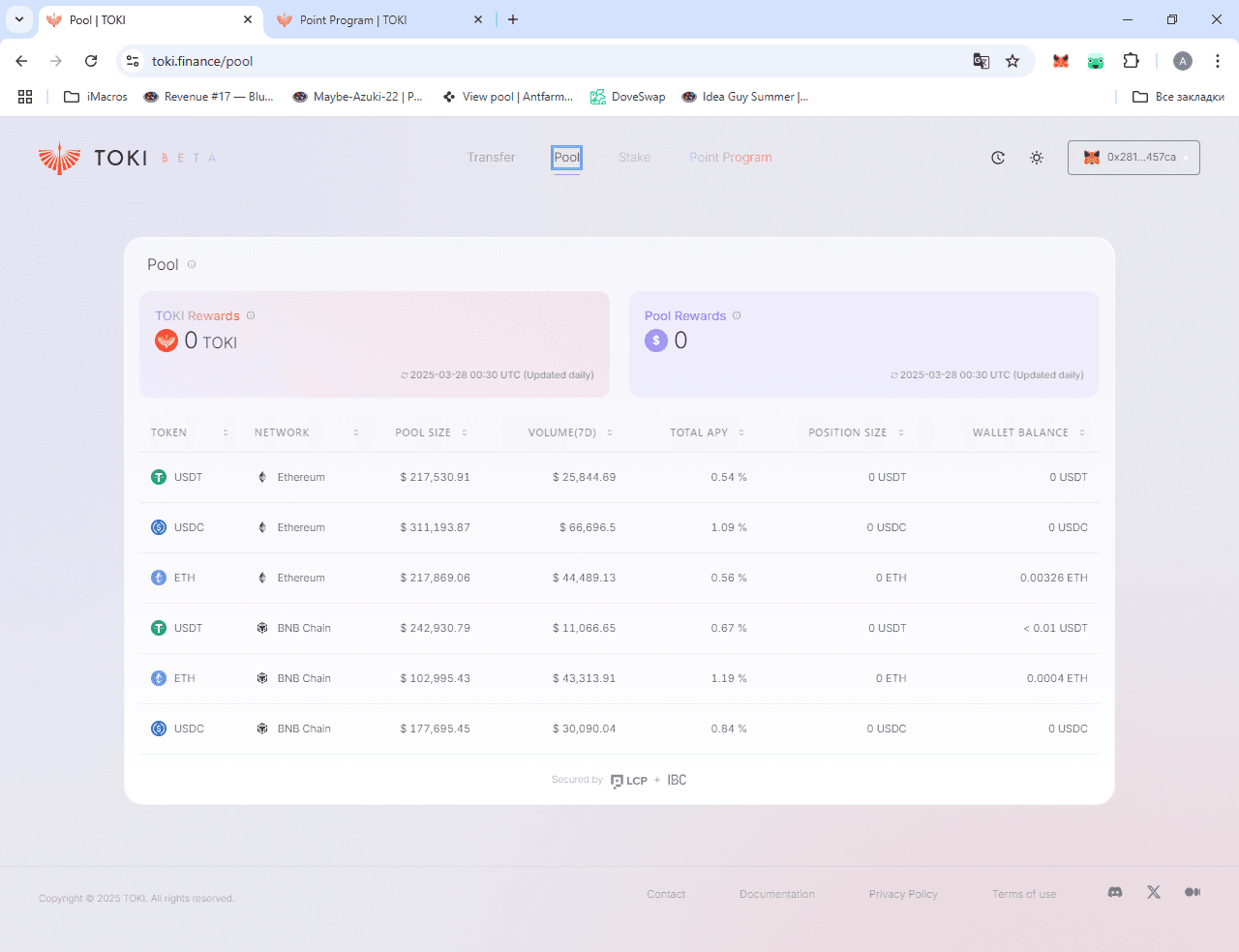Open the X (Twitter) social icon
This screenshot has height=952, width=1239.
(1154, 892)
